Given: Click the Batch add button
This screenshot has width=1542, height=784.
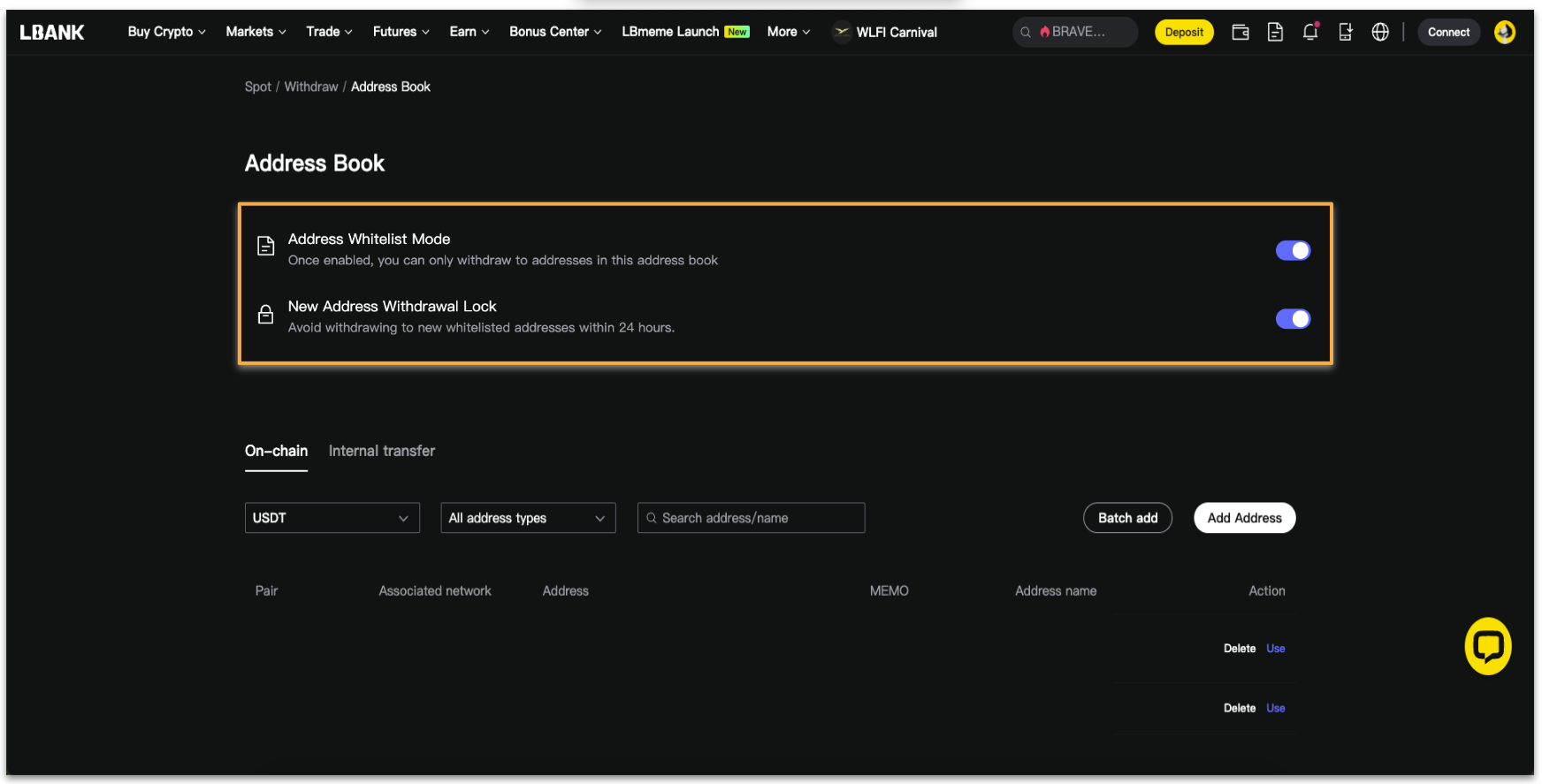Looking at the screenshot, I should tap(1127, 518).
